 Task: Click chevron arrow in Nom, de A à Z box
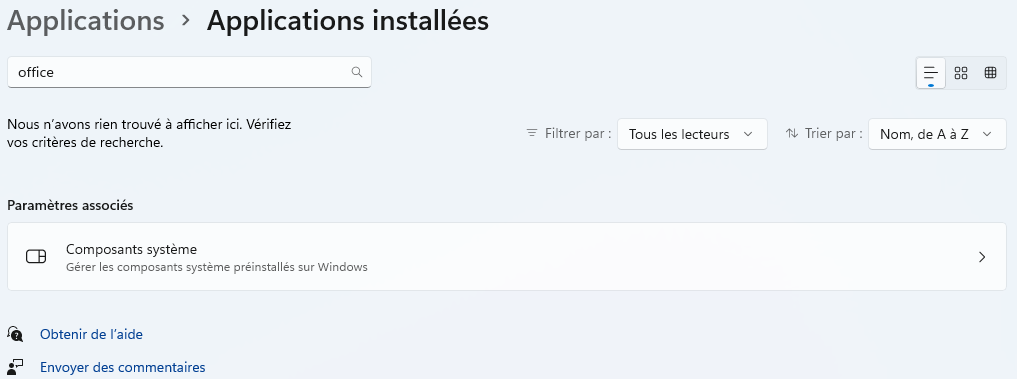point(987,134)
